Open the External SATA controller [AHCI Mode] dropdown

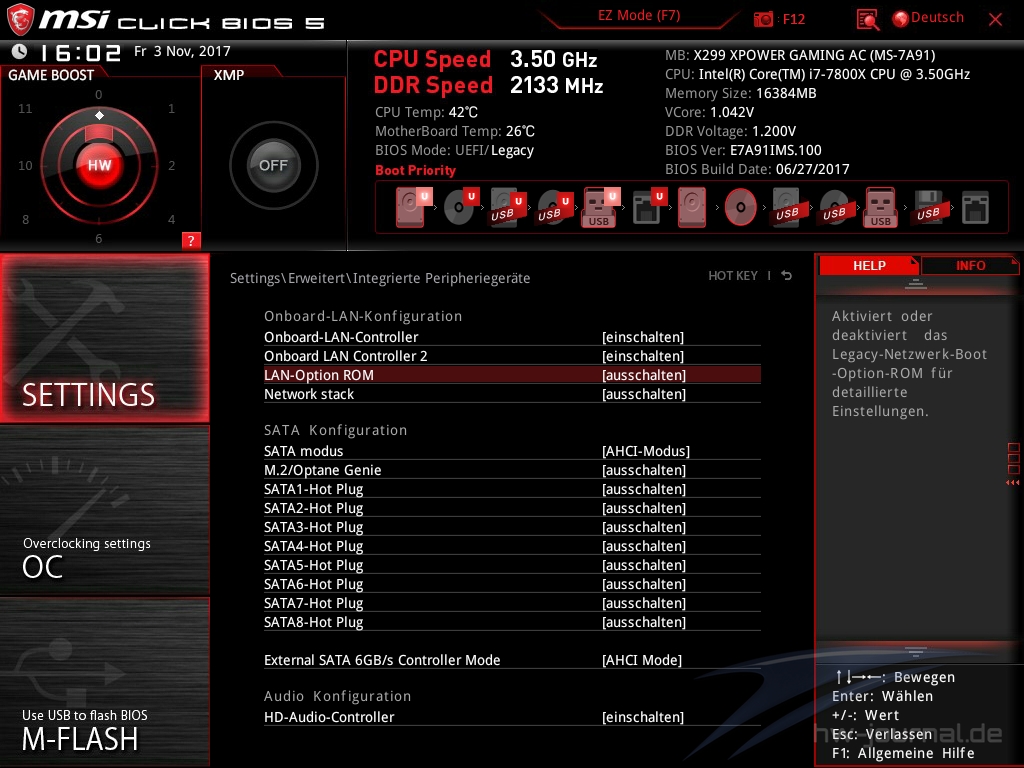pyautogui.click(x=642, y=660)
